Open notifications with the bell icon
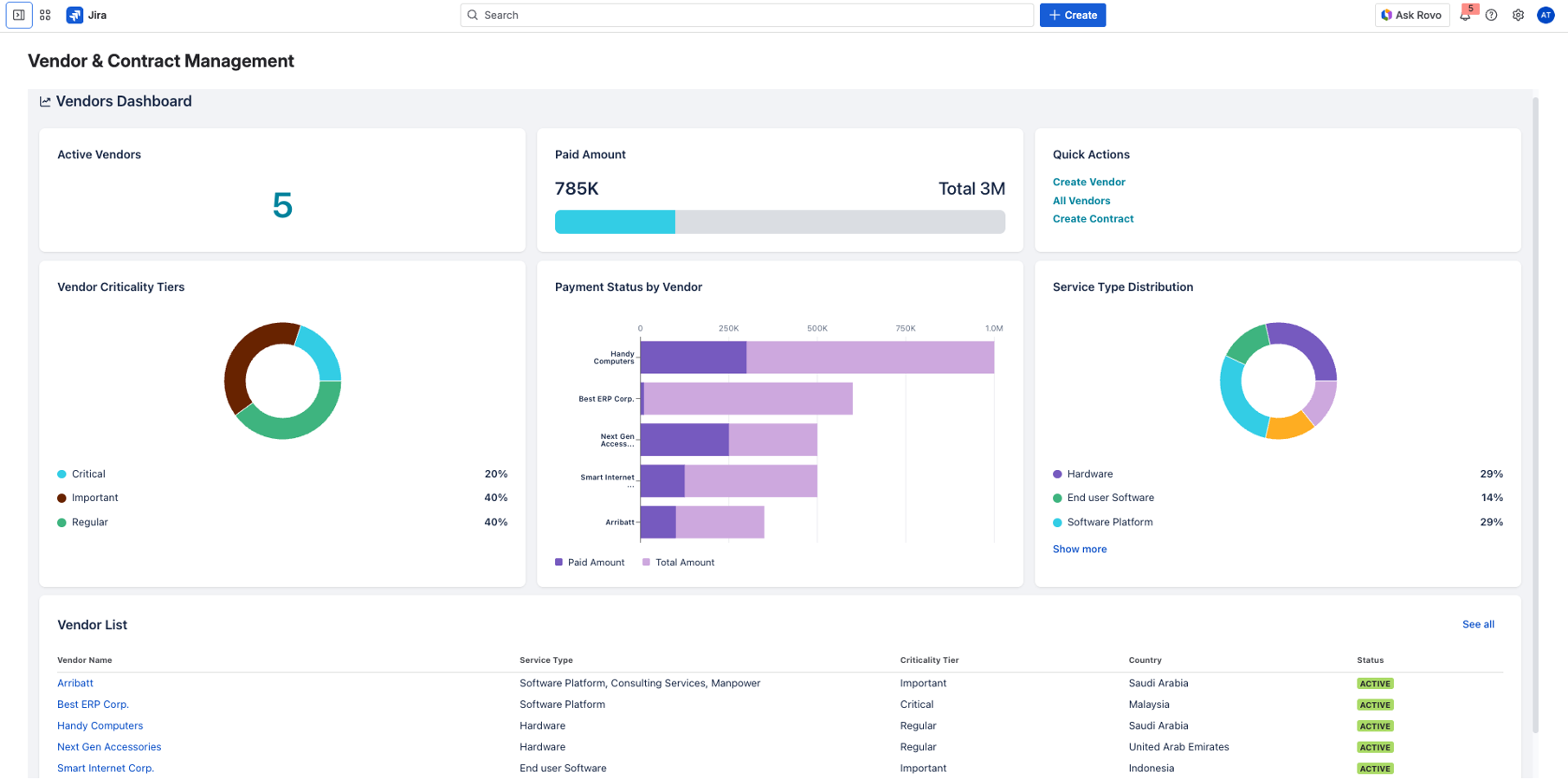This screenshot has height=779, width=1568. (1466, 15)
